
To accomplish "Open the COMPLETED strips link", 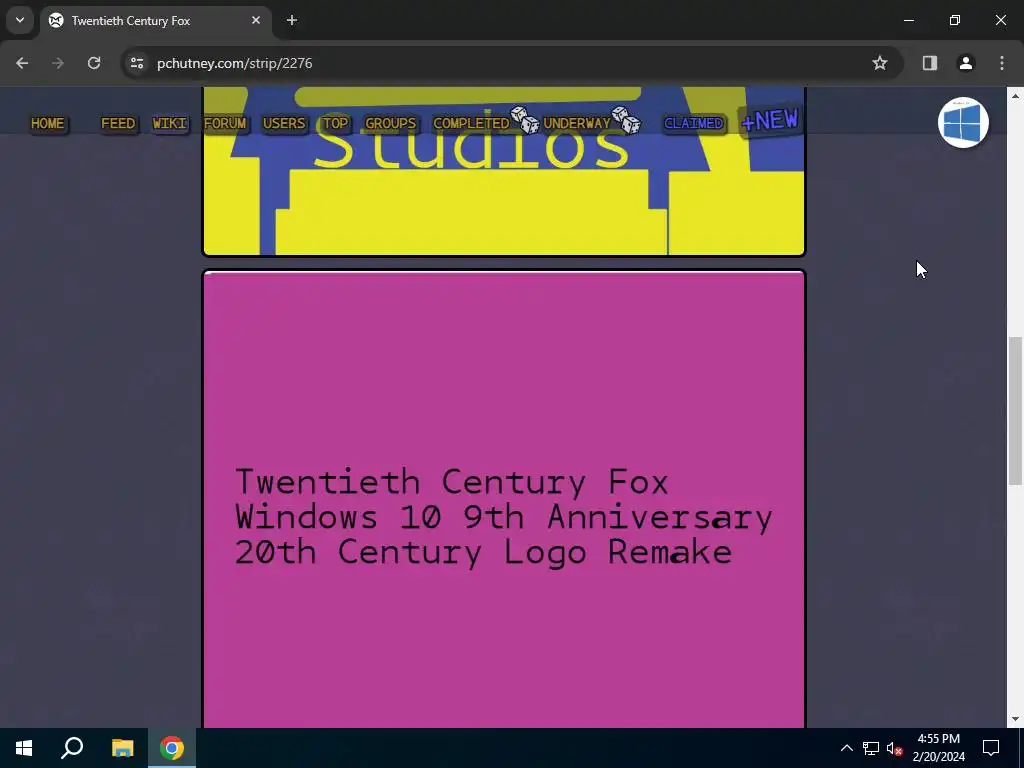I will pyautogui.click(x=471, y=123).
